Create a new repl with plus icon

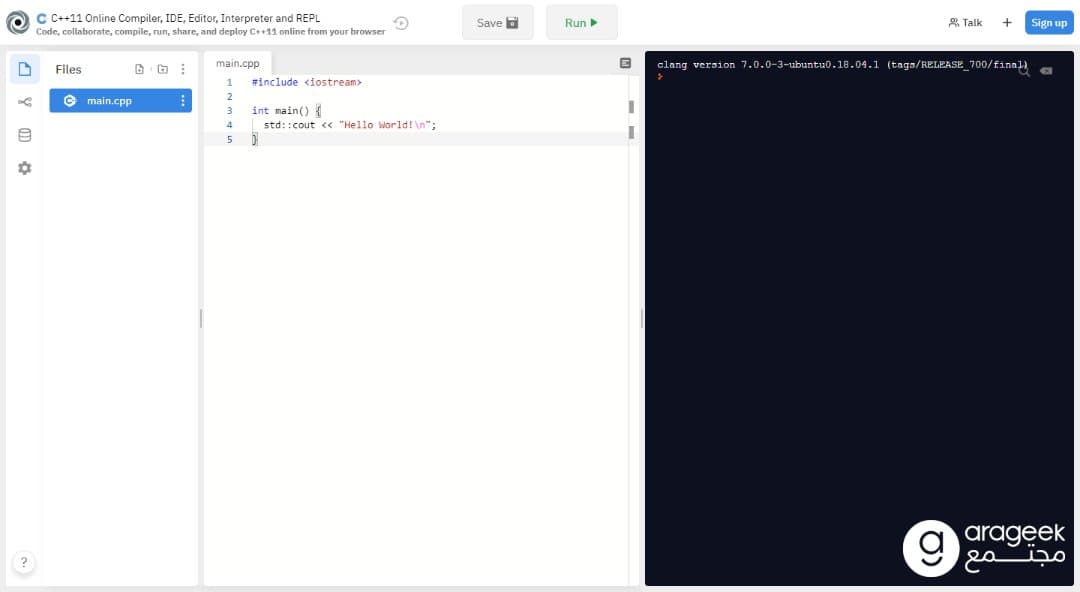pyautogui.click(x=1007, y=23)
